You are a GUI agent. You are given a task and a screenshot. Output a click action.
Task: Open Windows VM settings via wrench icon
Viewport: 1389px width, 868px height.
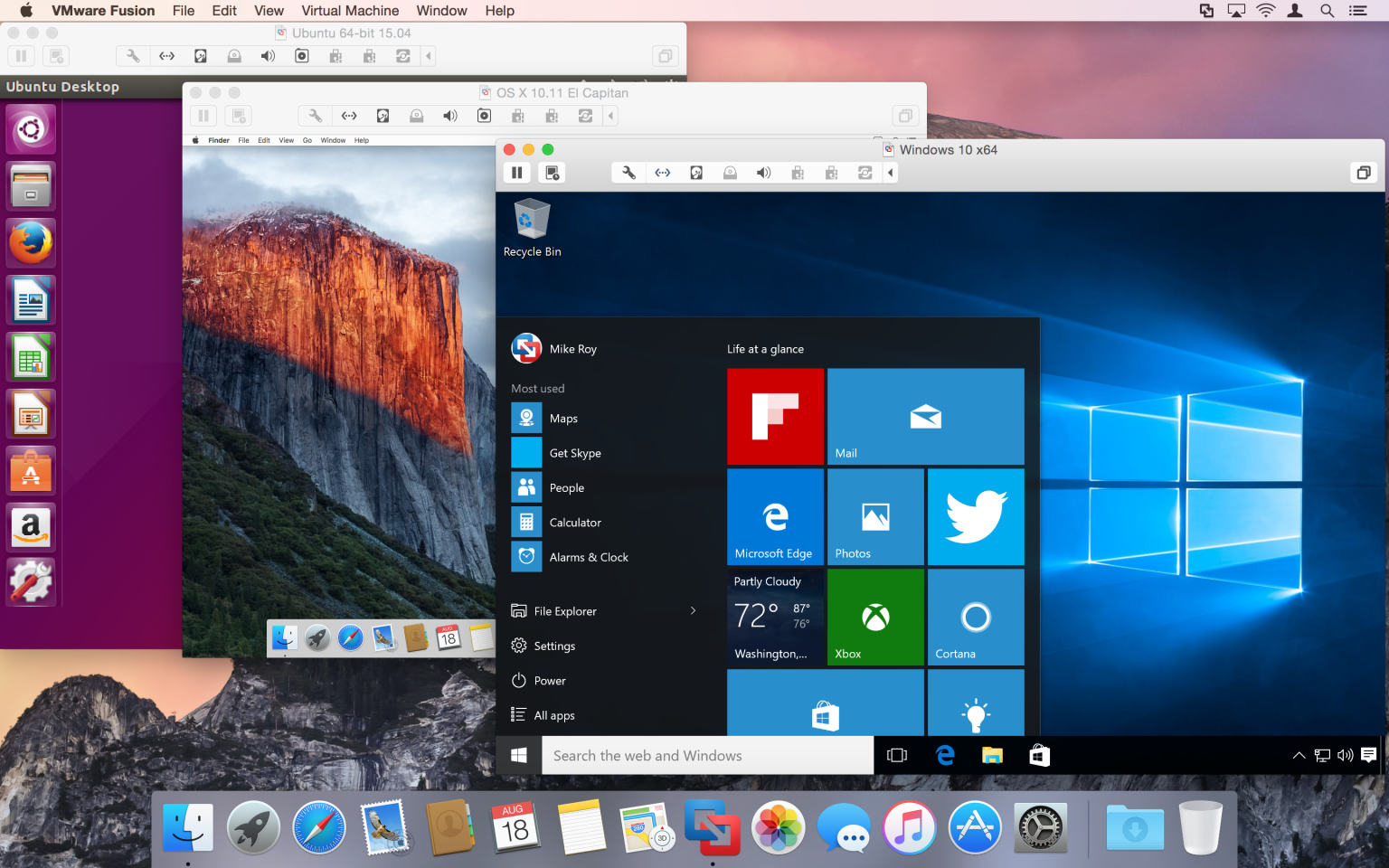pos(628,172)
